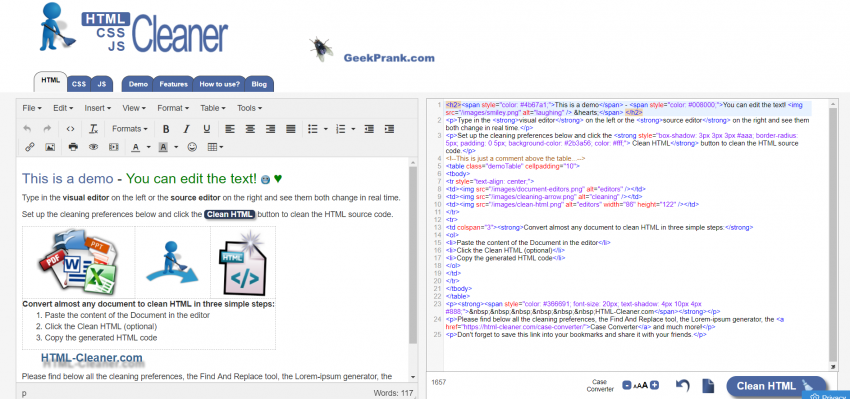850x399 pixels.
Task: Toggle underline formatting
Action: point(207,129)
